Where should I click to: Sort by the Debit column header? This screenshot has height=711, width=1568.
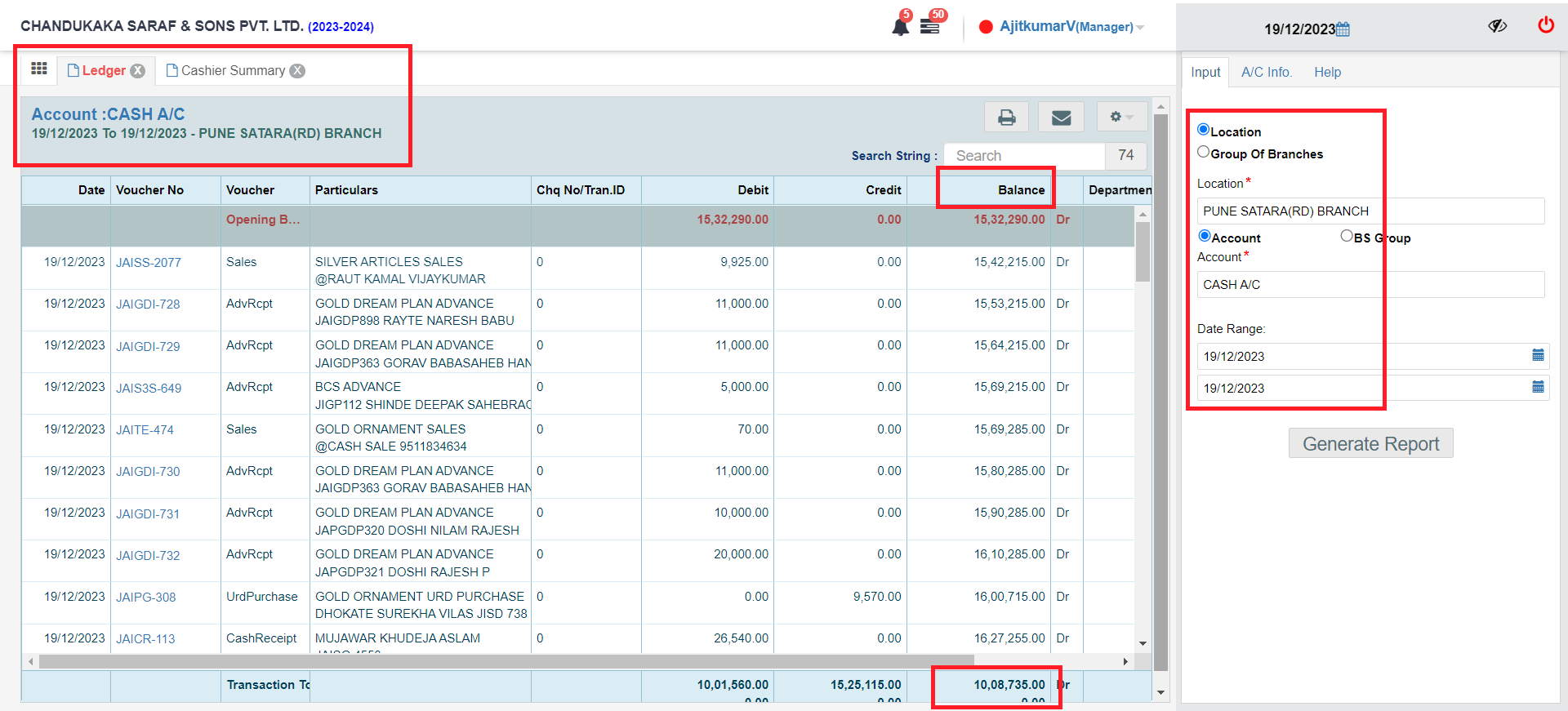707,190
